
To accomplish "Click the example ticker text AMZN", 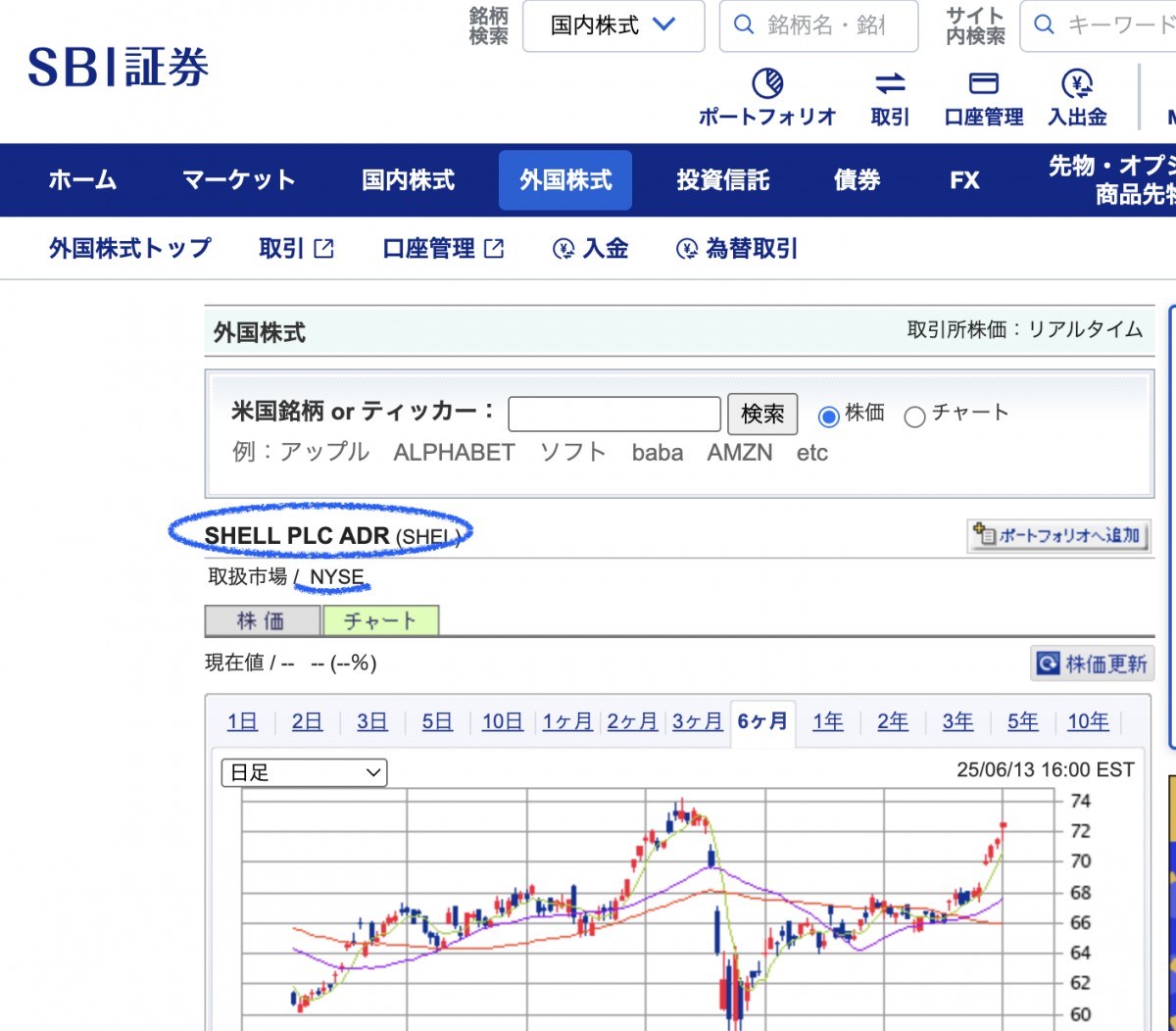I will coord(740,453).
